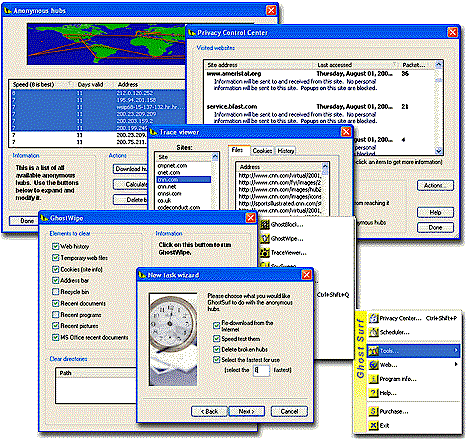Viewport: 466px width, 439px height.
Task: Click Actions button in Privacy Control Center
Action: [x=435, y=185]
